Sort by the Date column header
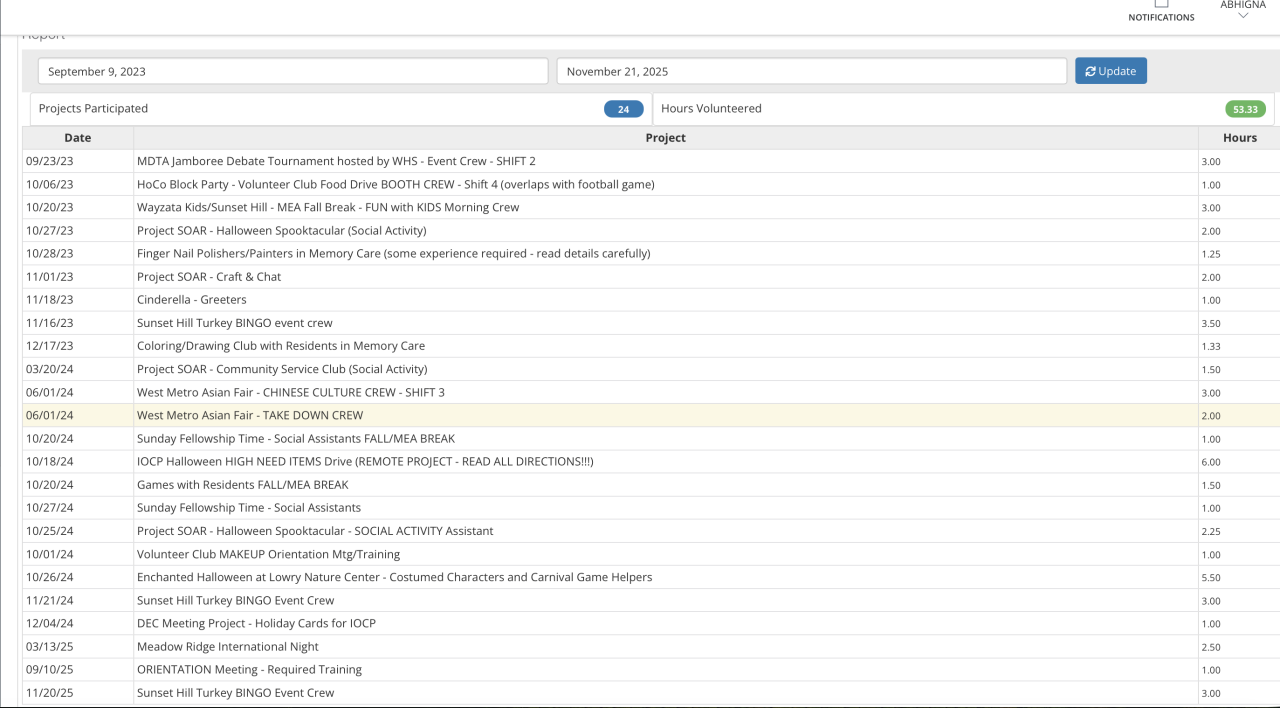Viewport: 1280px width, 708px height. (x=77, y=138)
